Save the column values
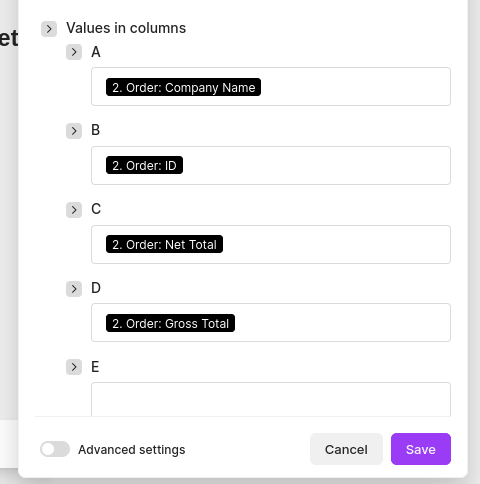Image resolution: width=480 pixels, height=484 pixels. [x=421, y=449]
